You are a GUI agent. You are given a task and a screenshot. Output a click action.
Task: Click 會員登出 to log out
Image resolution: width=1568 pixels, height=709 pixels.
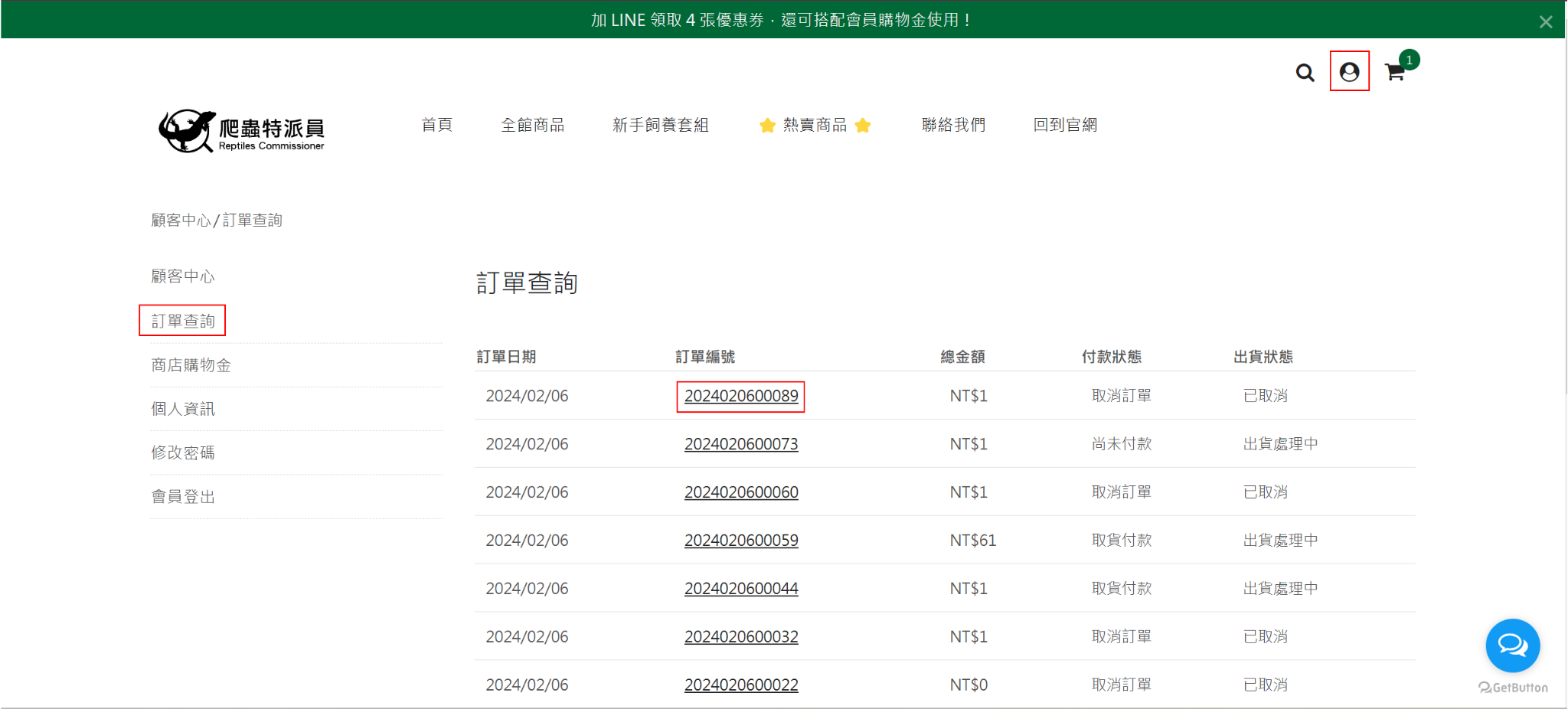183,497
